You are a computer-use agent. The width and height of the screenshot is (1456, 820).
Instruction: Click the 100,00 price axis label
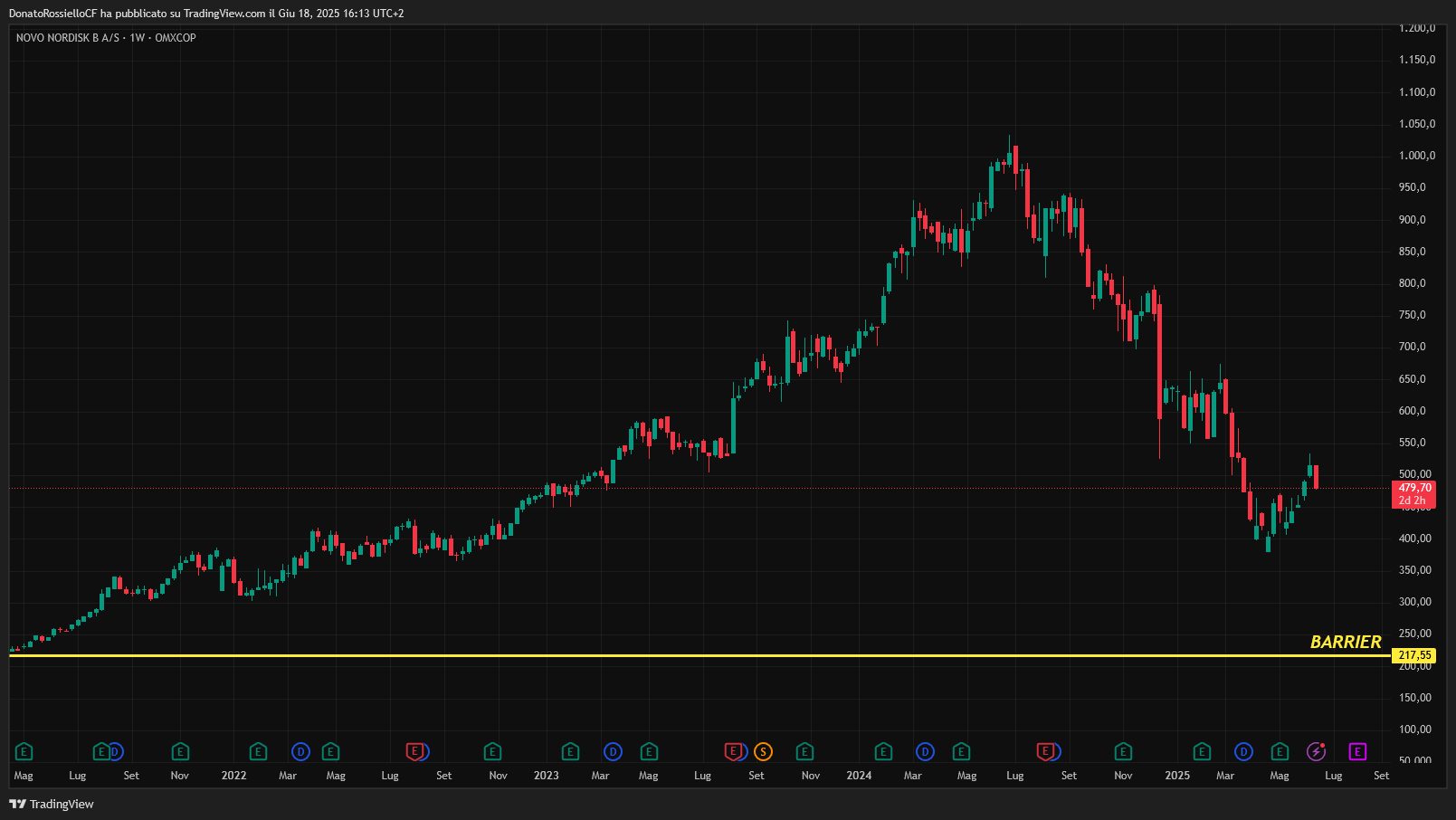1415,729
